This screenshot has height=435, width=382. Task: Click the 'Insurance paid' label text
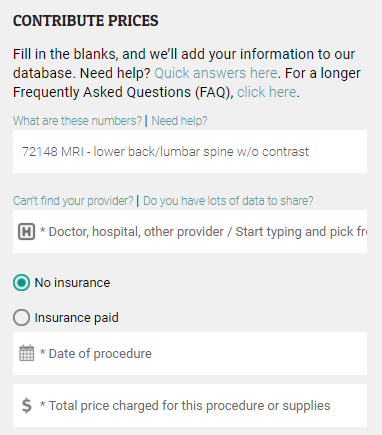[77, 318]
